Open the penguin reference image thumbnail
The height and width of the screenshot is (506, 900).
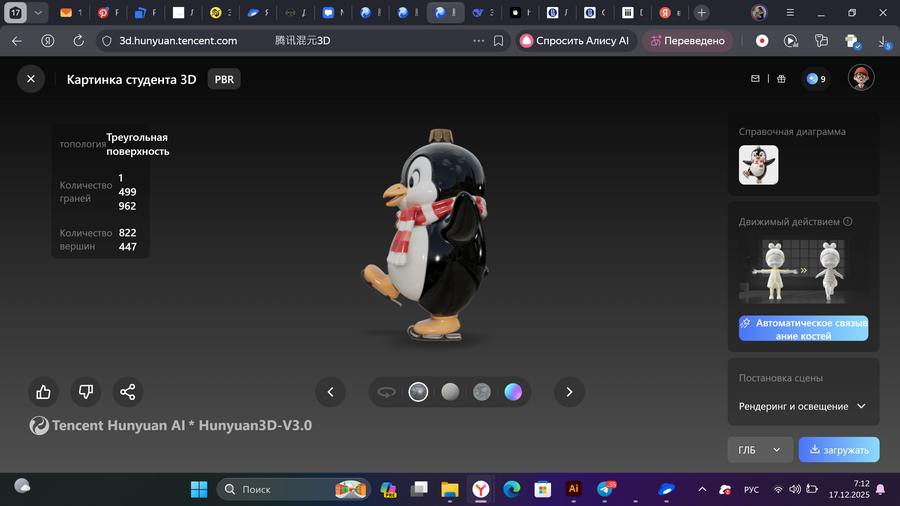pos(758,165)
